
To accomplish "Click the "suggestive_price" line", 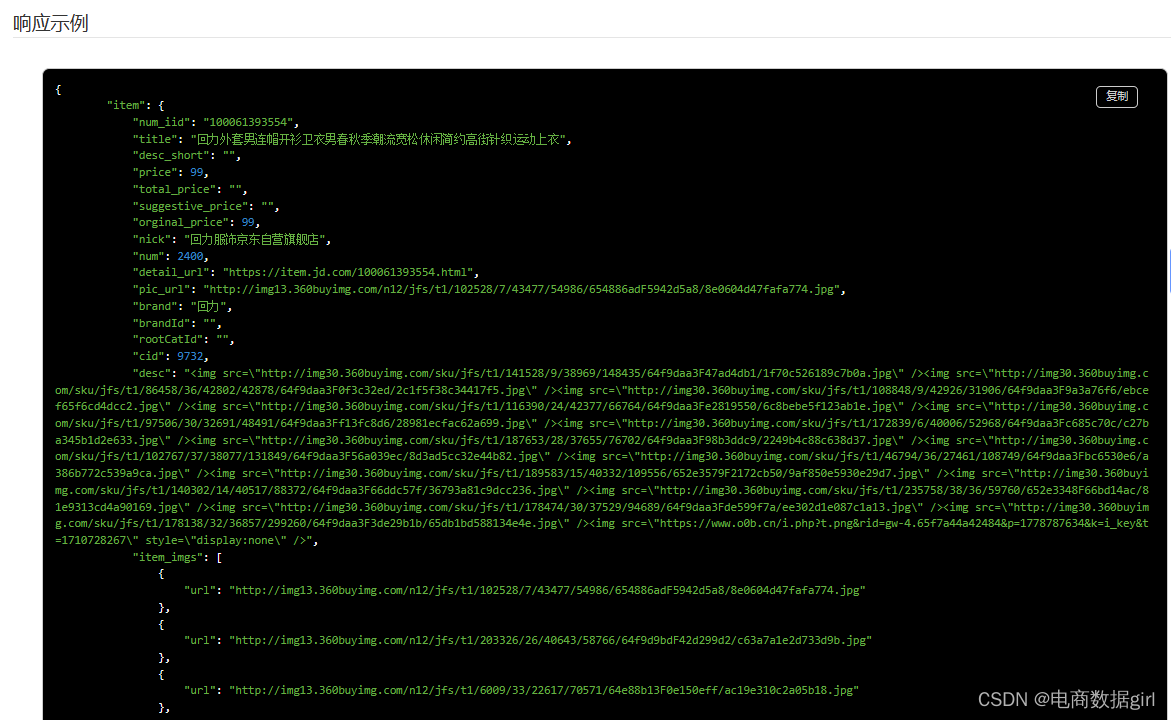I will [x=206, y=206].
